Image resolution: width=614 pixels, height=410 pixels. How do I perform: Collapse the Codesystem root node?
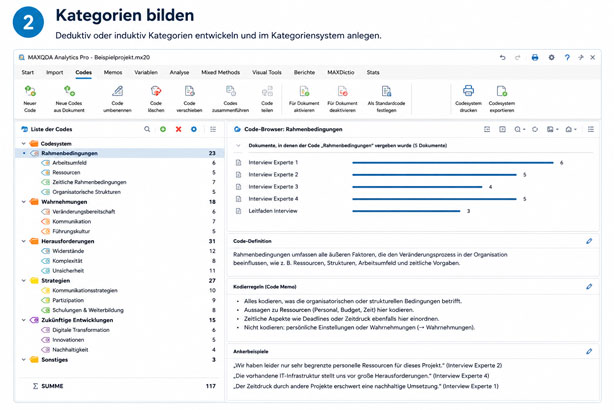click(23, 144)
